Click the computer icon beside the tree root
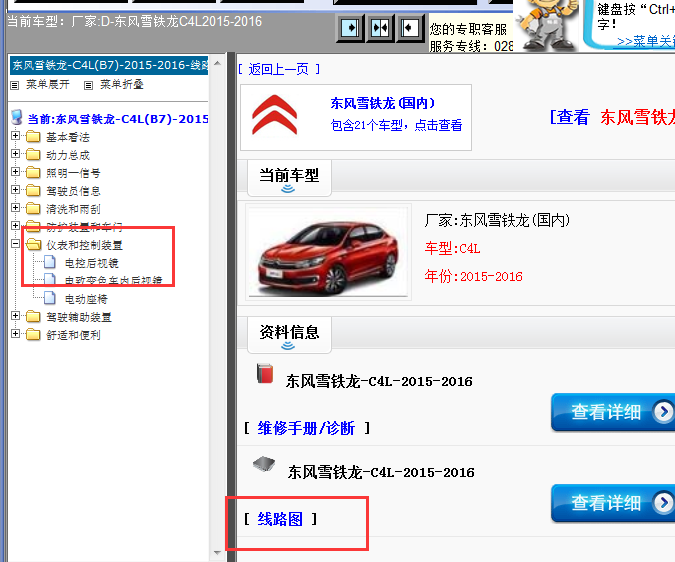Image resolution: width=675 pixels, height=562 pixels. click(17, 117)
